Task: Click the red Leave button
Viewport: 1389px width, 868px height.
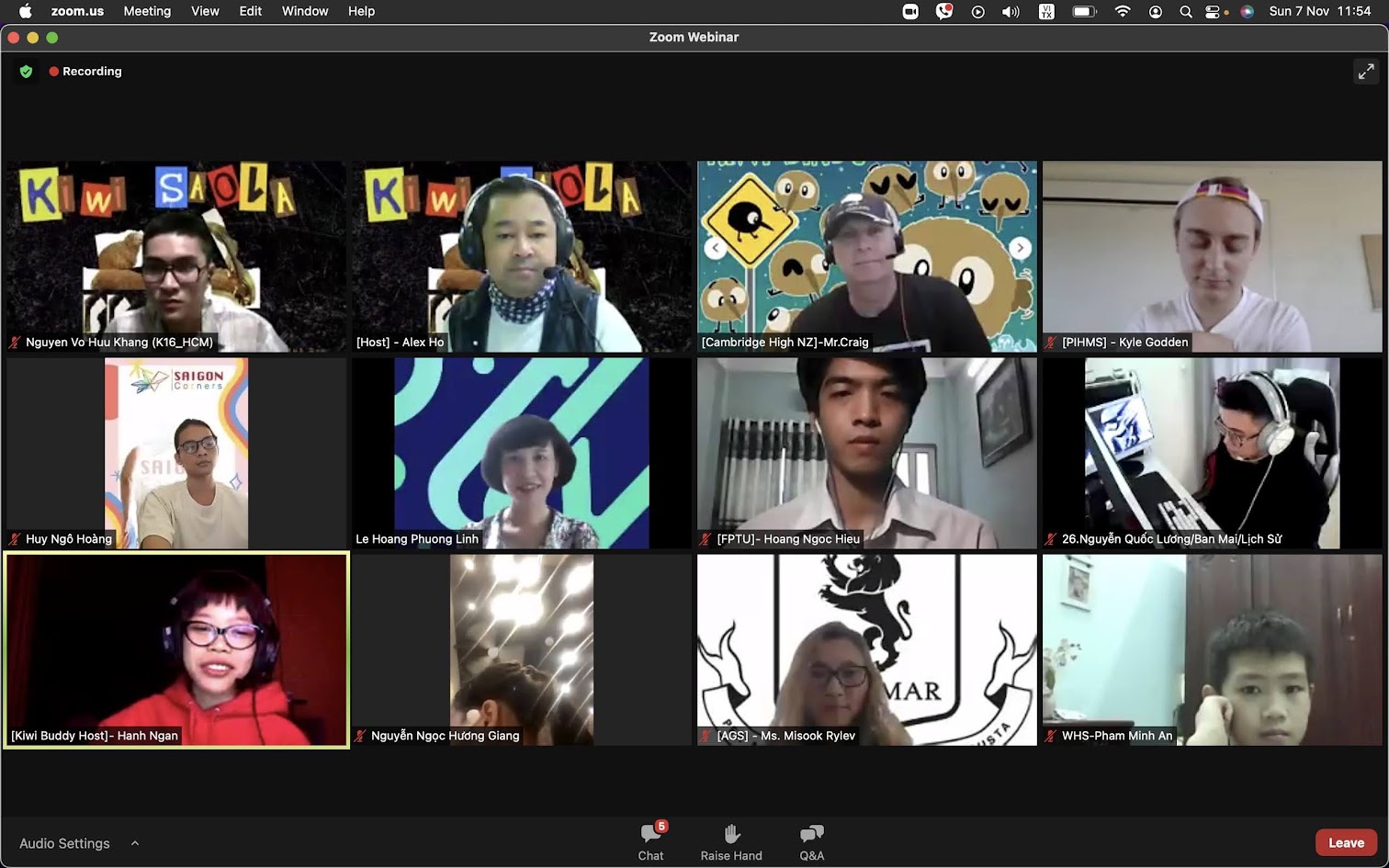Action: click(1346, 842)
